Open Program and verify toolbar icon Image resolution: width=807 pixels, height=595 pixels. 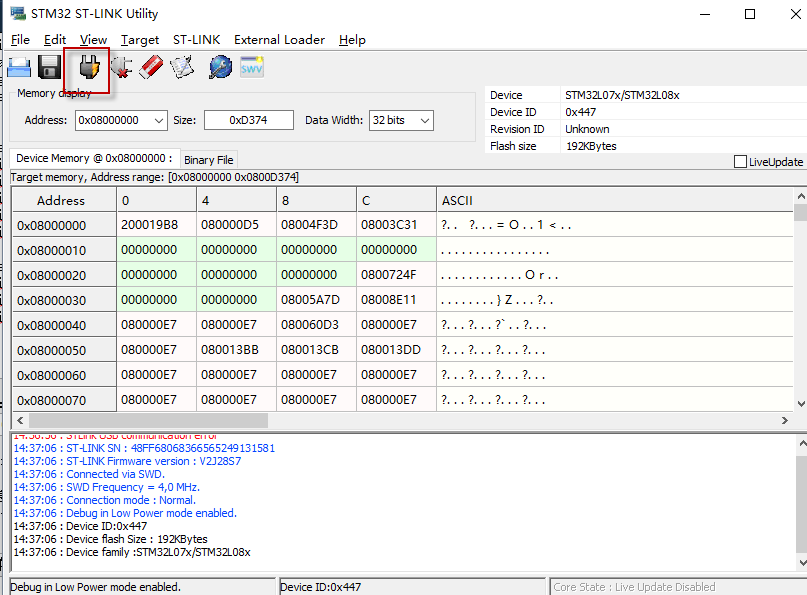(x=182, y=67)
